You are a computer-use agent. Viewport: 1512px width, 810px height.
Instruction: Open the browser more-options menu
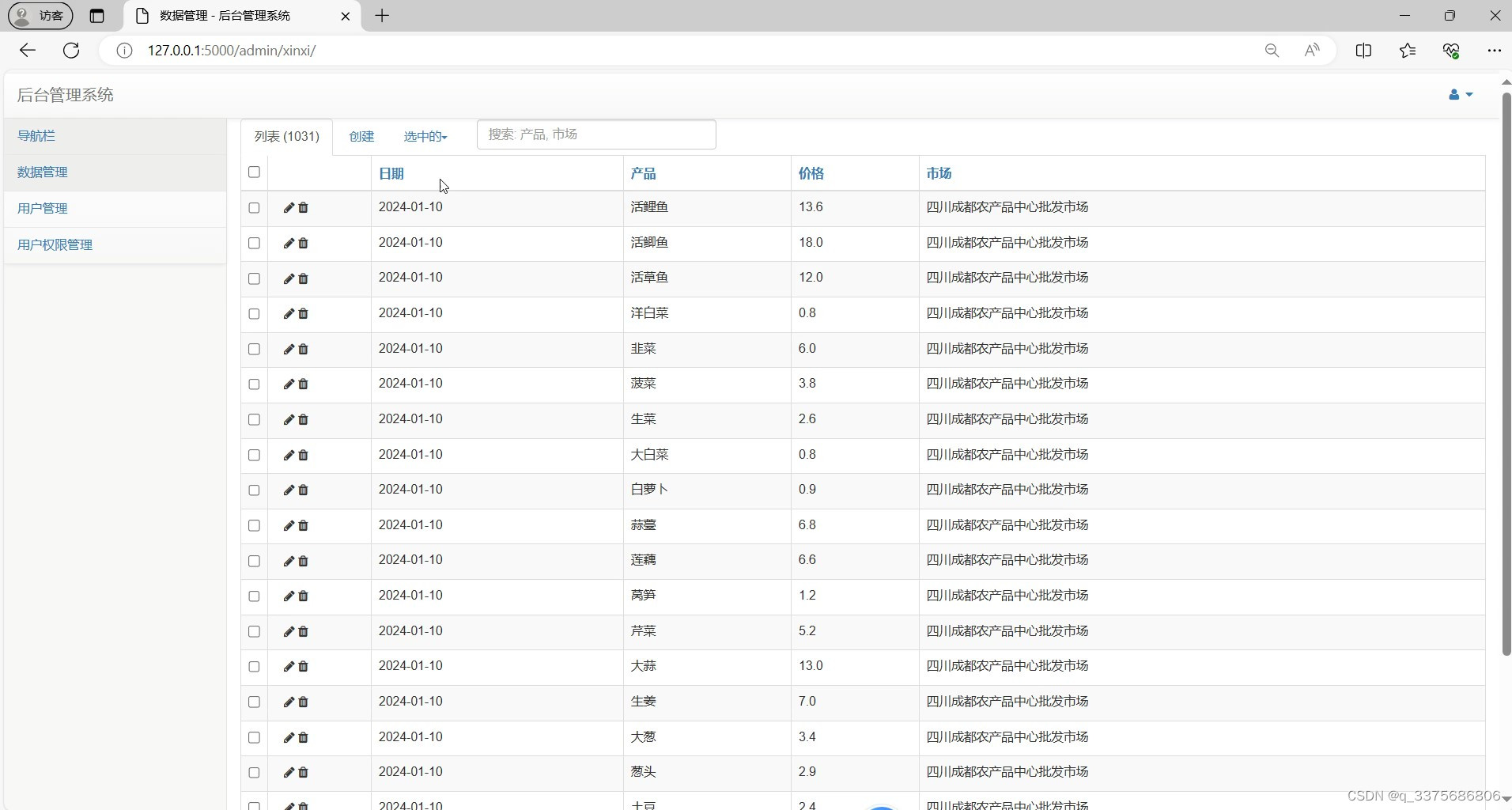1495,50
